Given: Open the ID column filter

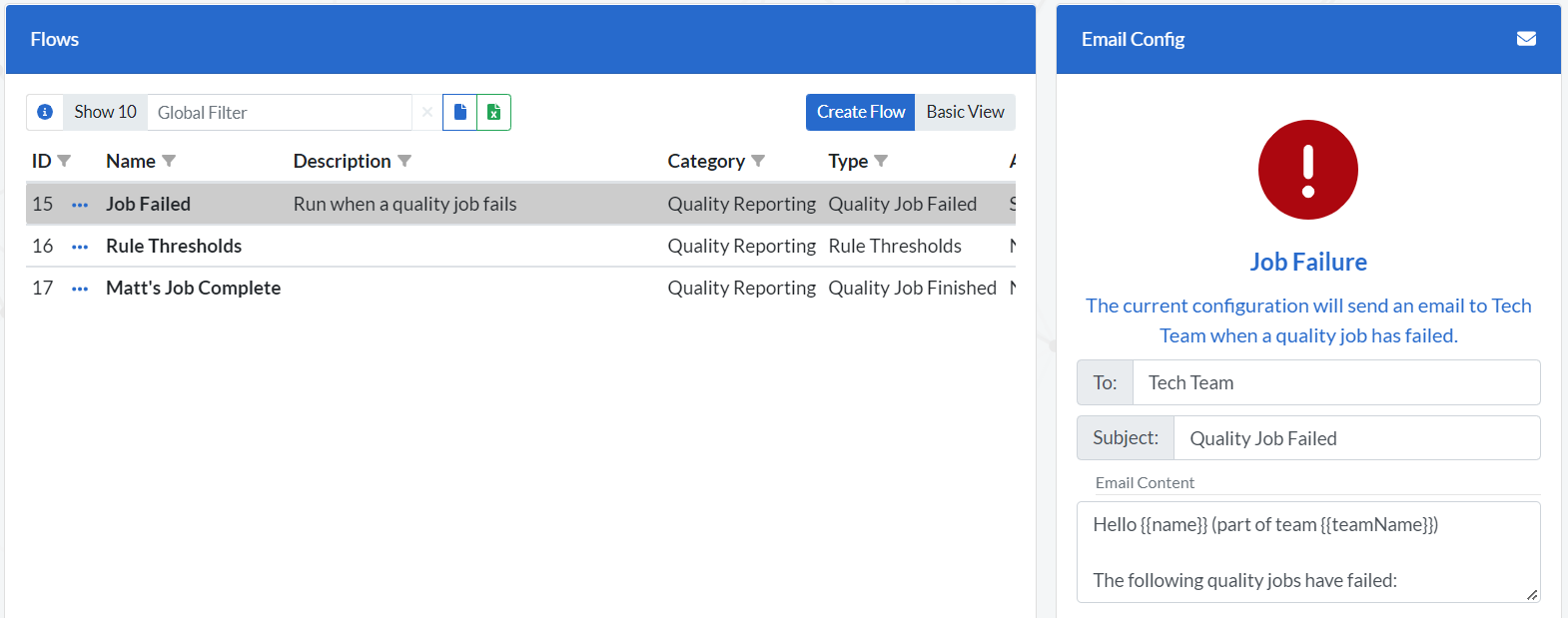Looking at the screenshot, I should pos(65,161).
